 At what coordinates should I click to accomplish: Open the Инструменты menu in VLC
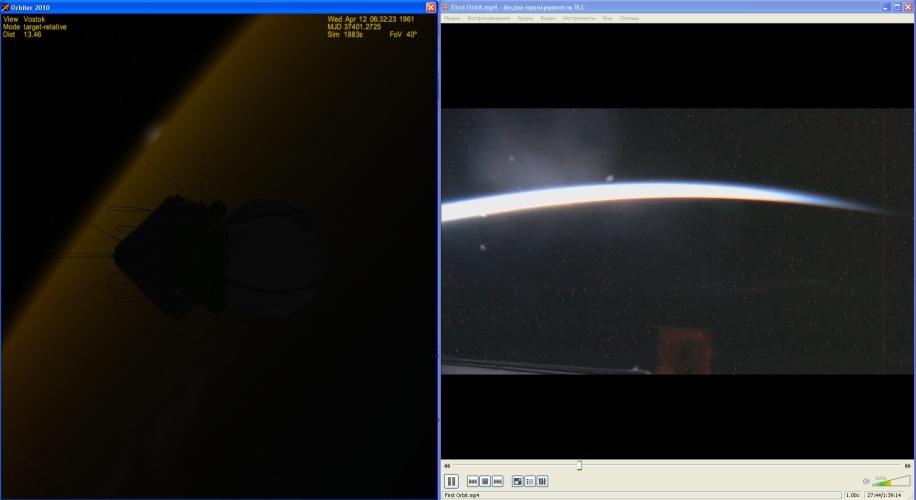pos(579,18)
